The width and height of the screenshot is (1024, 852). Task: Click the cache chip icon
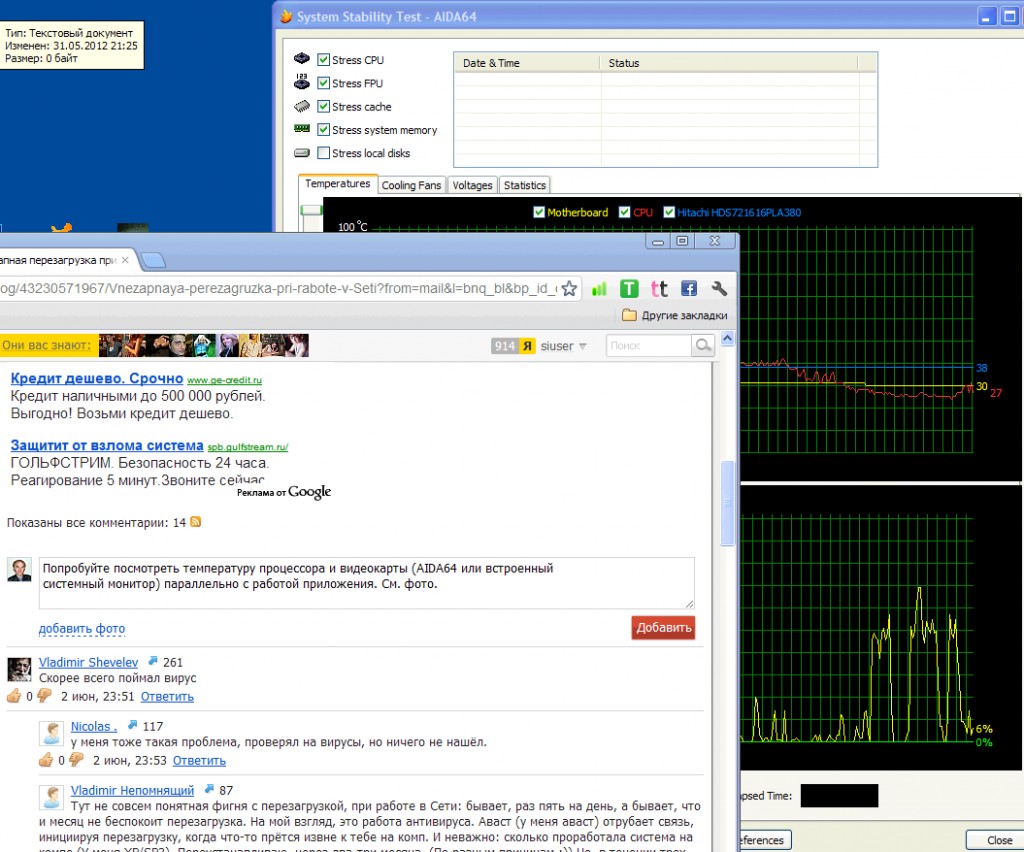[302, 106]
